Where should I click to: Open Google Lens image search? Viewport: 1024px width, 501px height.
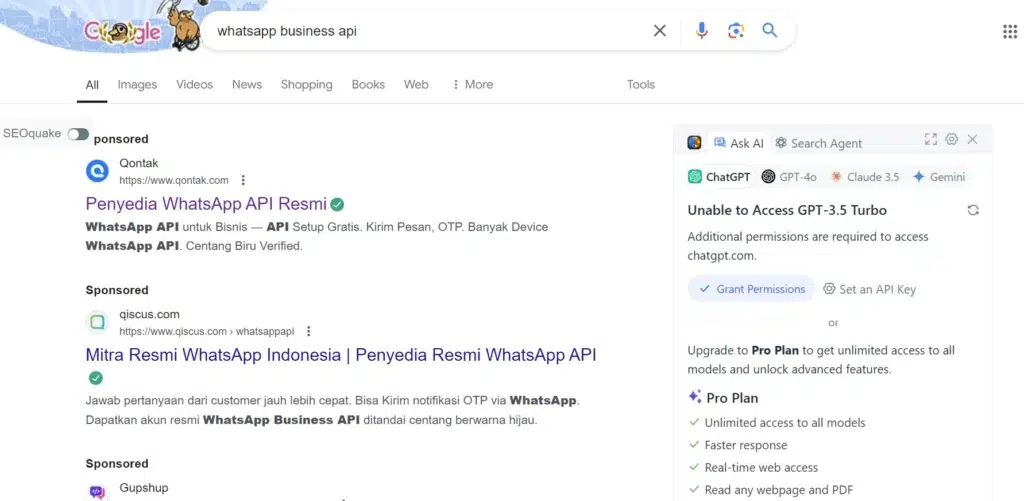736,31
